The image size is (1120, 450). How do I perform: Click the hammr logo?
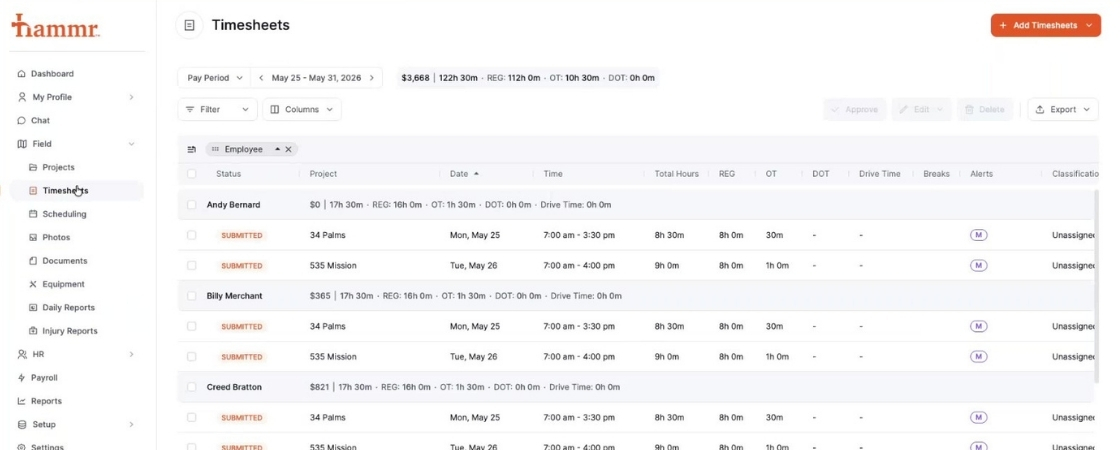click(x=55, y=26)
